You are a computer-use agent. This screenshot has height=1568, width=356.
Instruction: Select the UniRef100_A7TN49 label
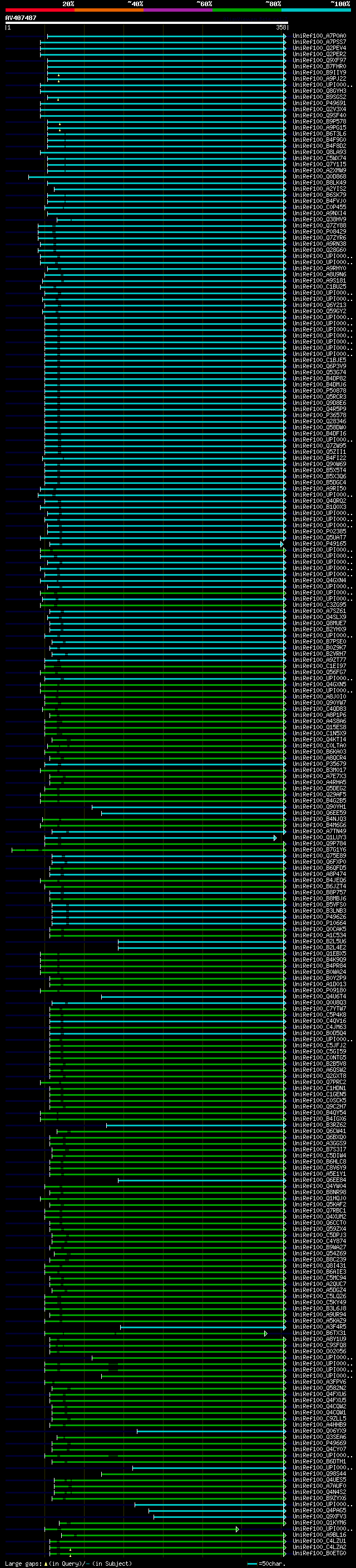pyautogui.click(x=319, y=831)
